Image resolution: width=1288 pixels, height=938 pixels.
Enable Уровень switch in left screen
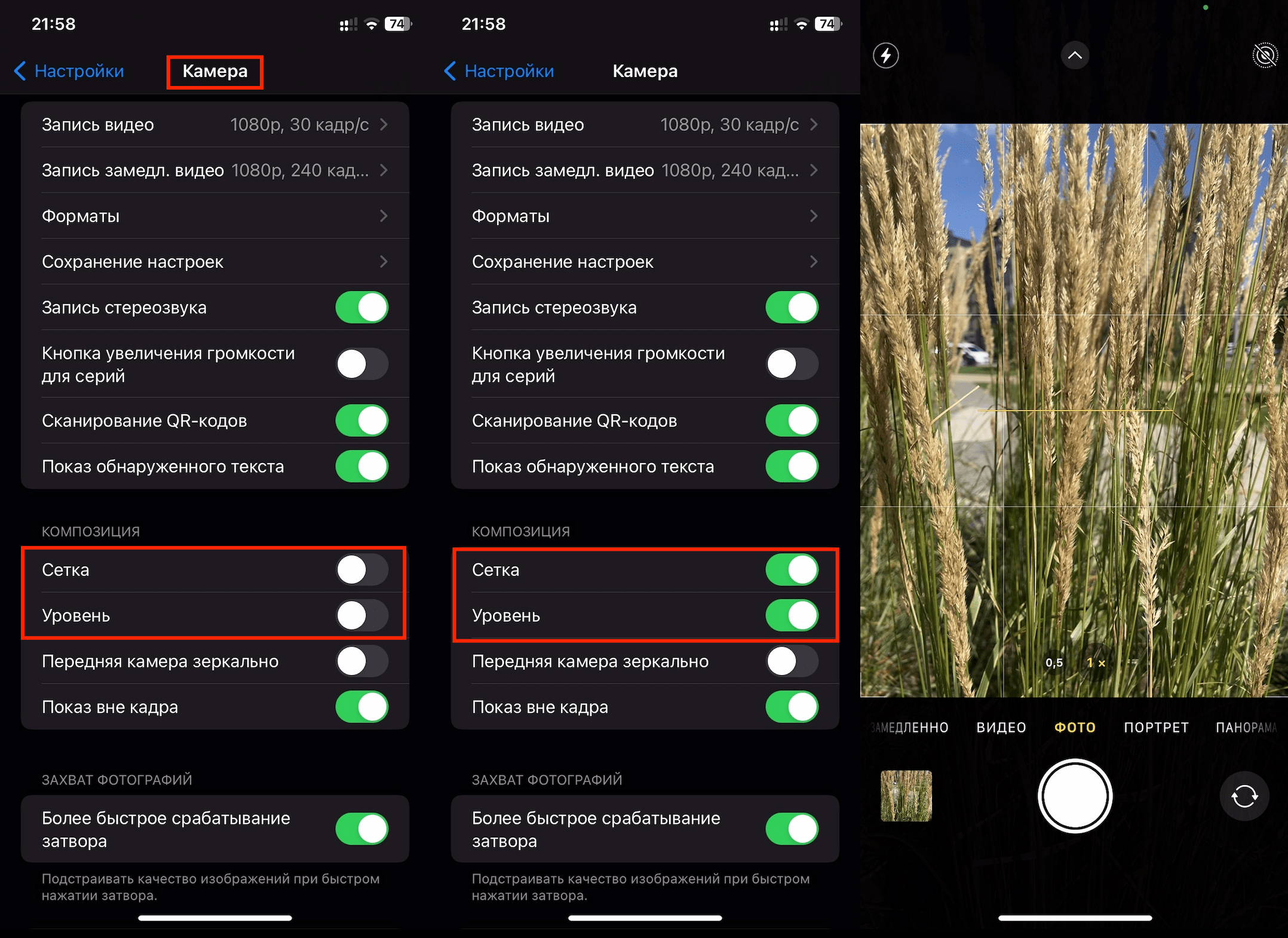click(362, 615)
